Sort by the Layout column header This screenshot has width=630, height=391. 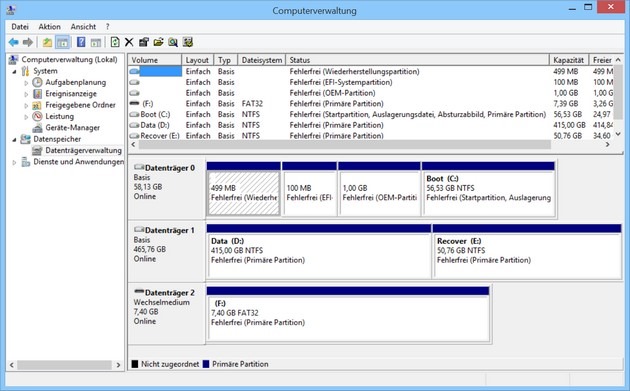click(197, 60)
